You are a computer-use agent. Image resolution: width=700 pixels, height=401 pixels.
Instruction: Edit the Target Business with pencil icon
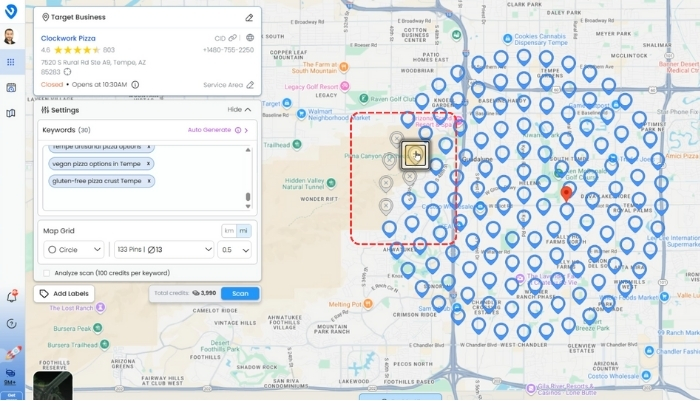tap(249, 17)
